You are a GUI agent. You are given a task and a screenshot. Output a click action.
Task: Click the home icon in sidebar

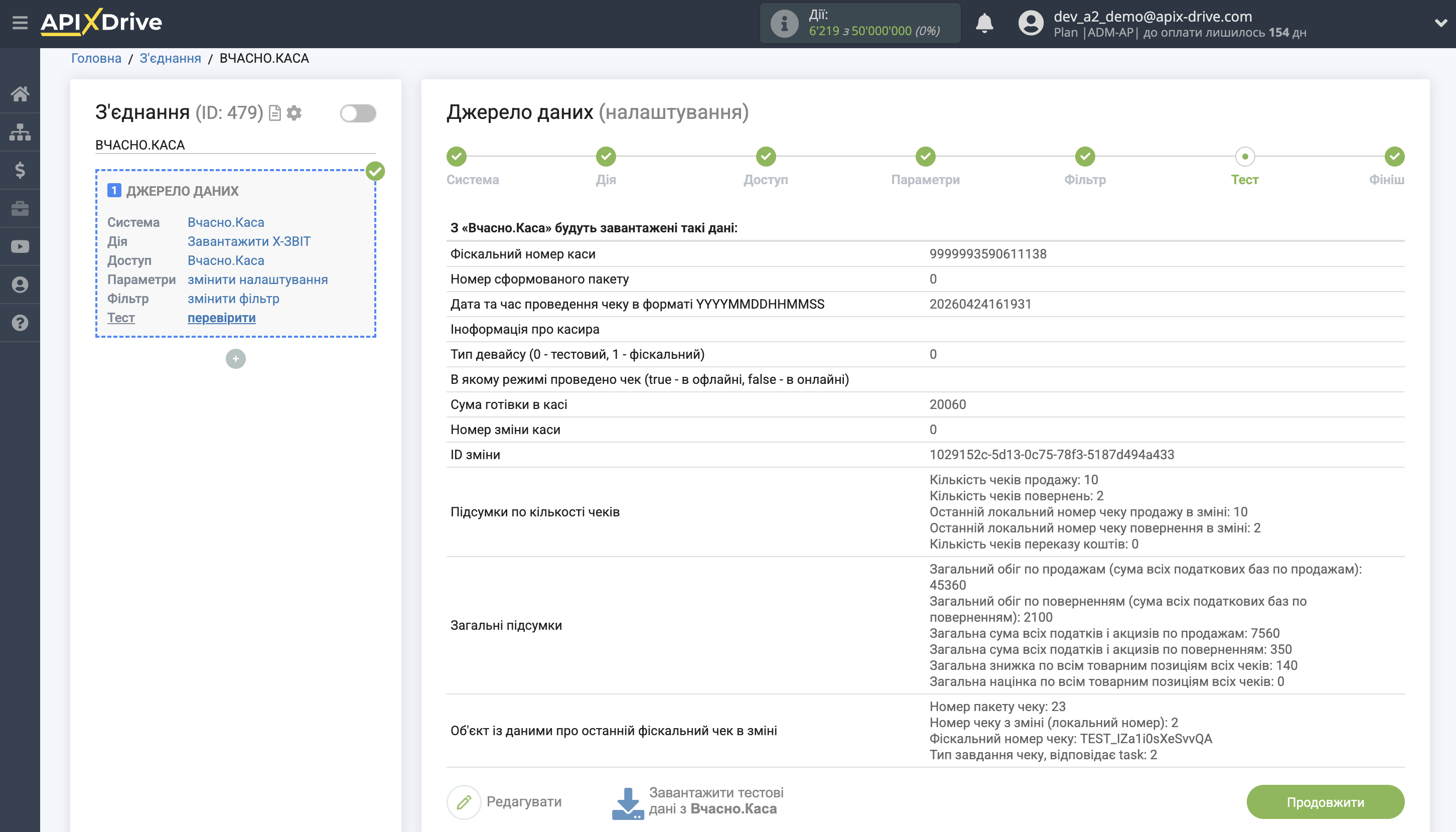pos(20,94)
